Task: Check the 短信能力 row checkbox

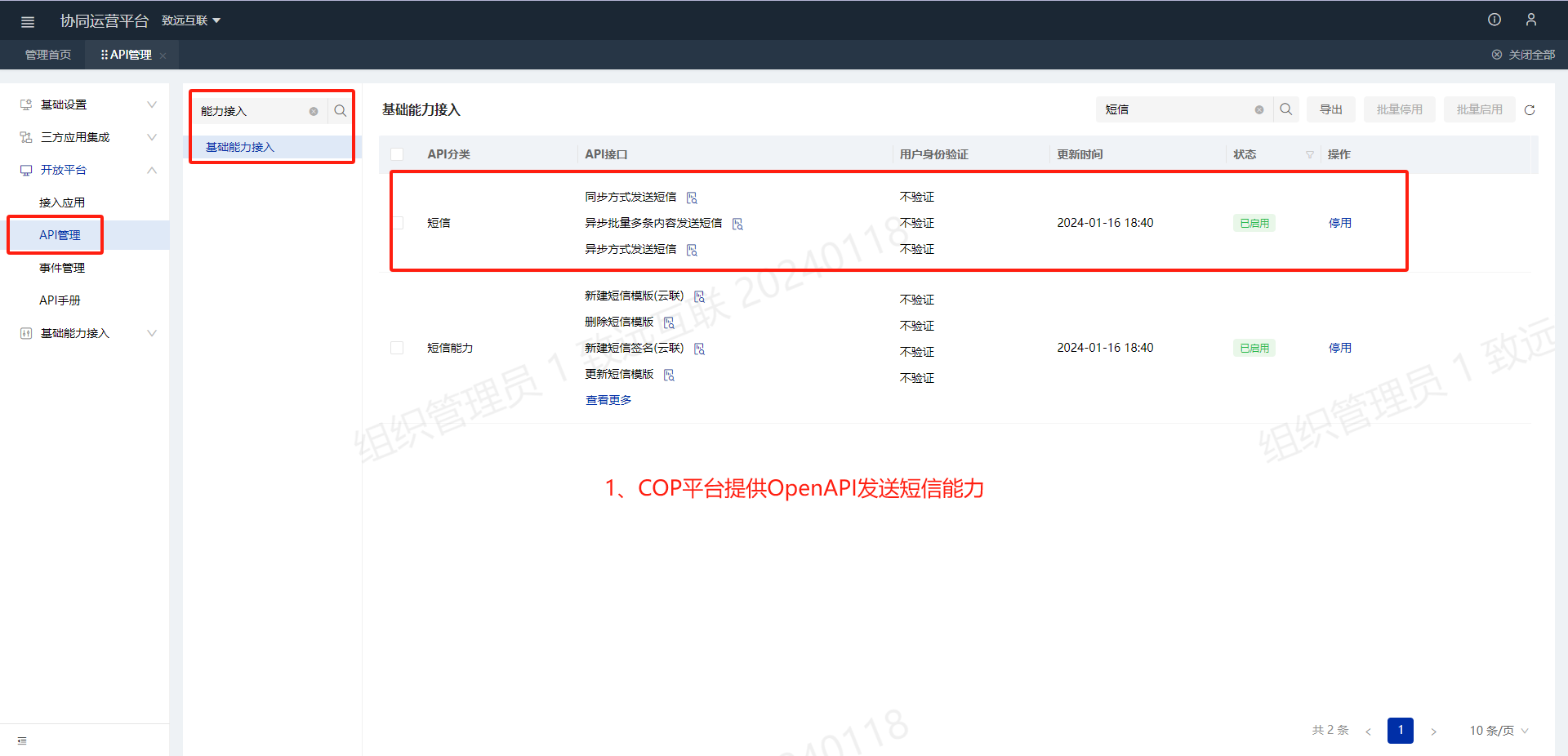Action: coord(397,348)
